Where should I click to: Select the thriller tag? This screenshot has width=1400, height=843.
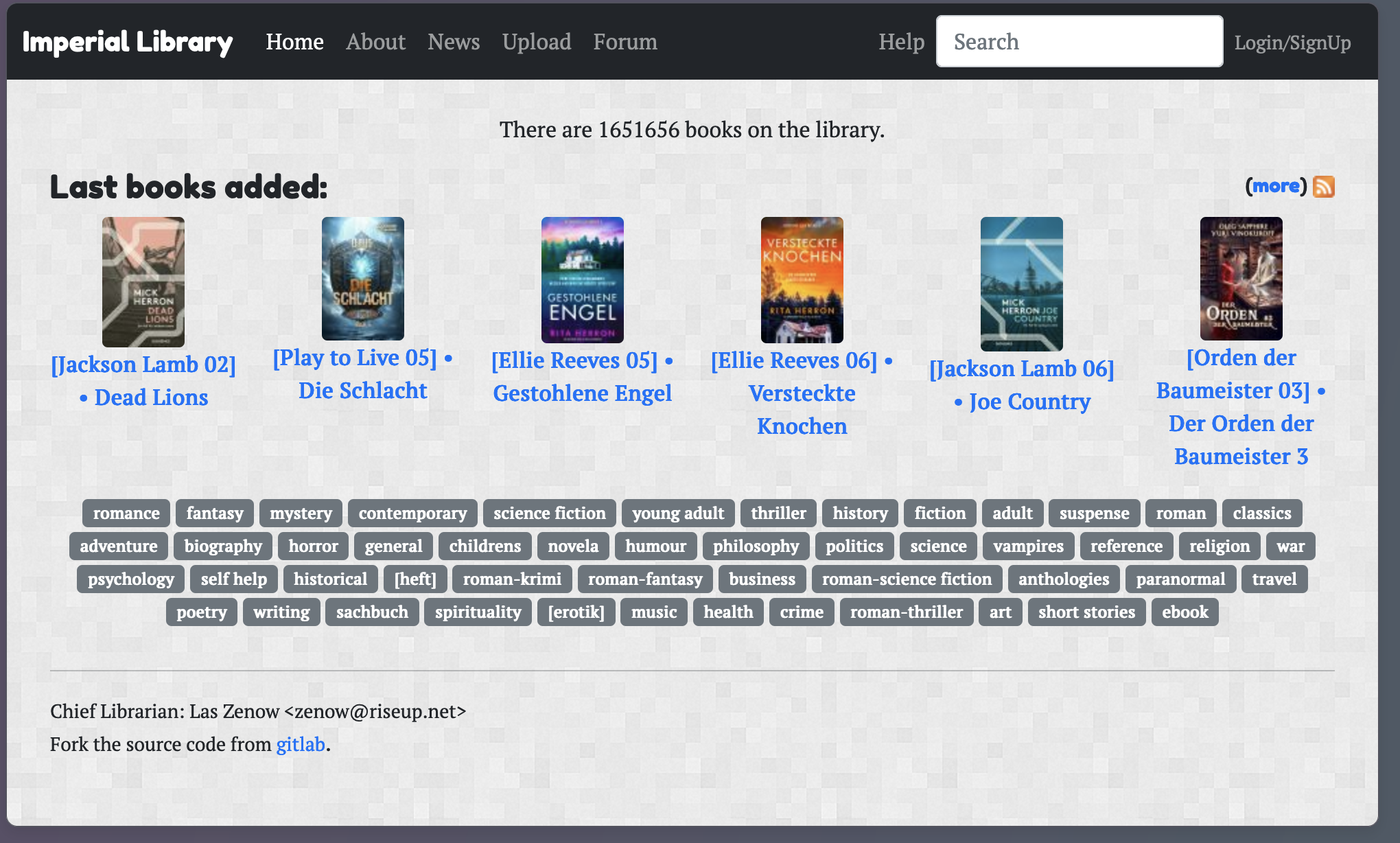pyautogui.click(x=778, y=513)
